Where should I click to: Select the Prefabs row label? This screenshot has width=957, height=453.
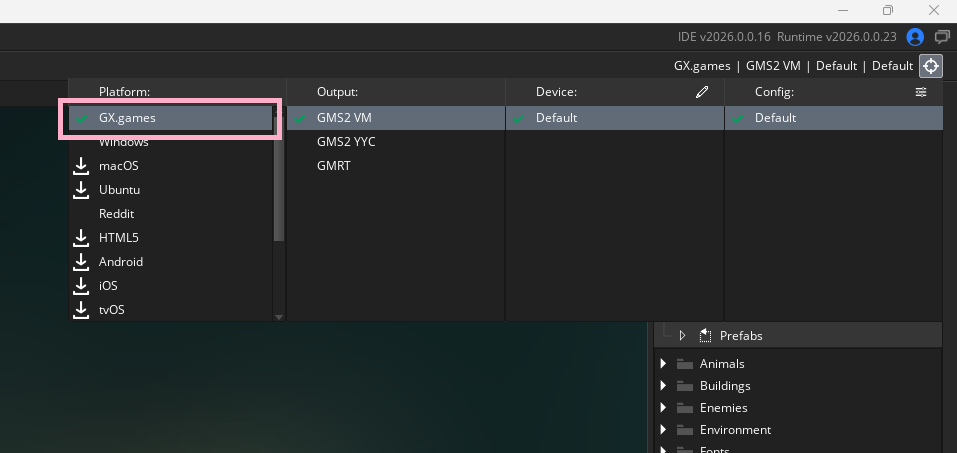pyautogui.click(x=741, y=335)
